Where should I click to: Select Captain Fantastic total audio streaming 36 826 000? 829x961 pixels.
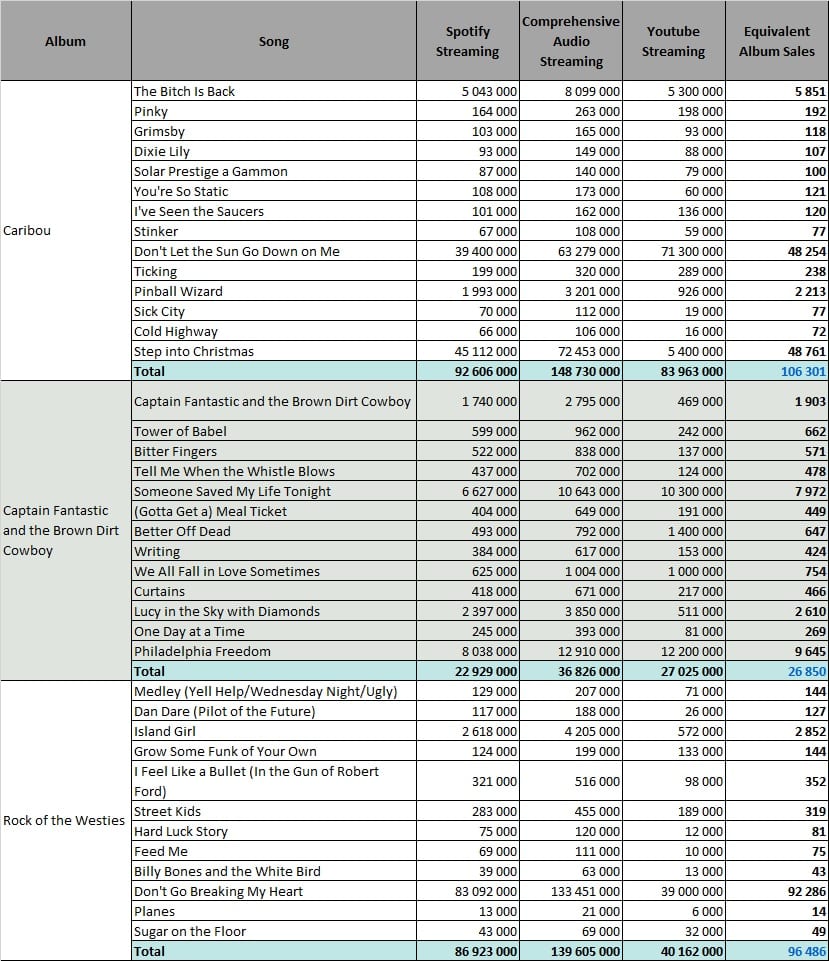point(571,672)
